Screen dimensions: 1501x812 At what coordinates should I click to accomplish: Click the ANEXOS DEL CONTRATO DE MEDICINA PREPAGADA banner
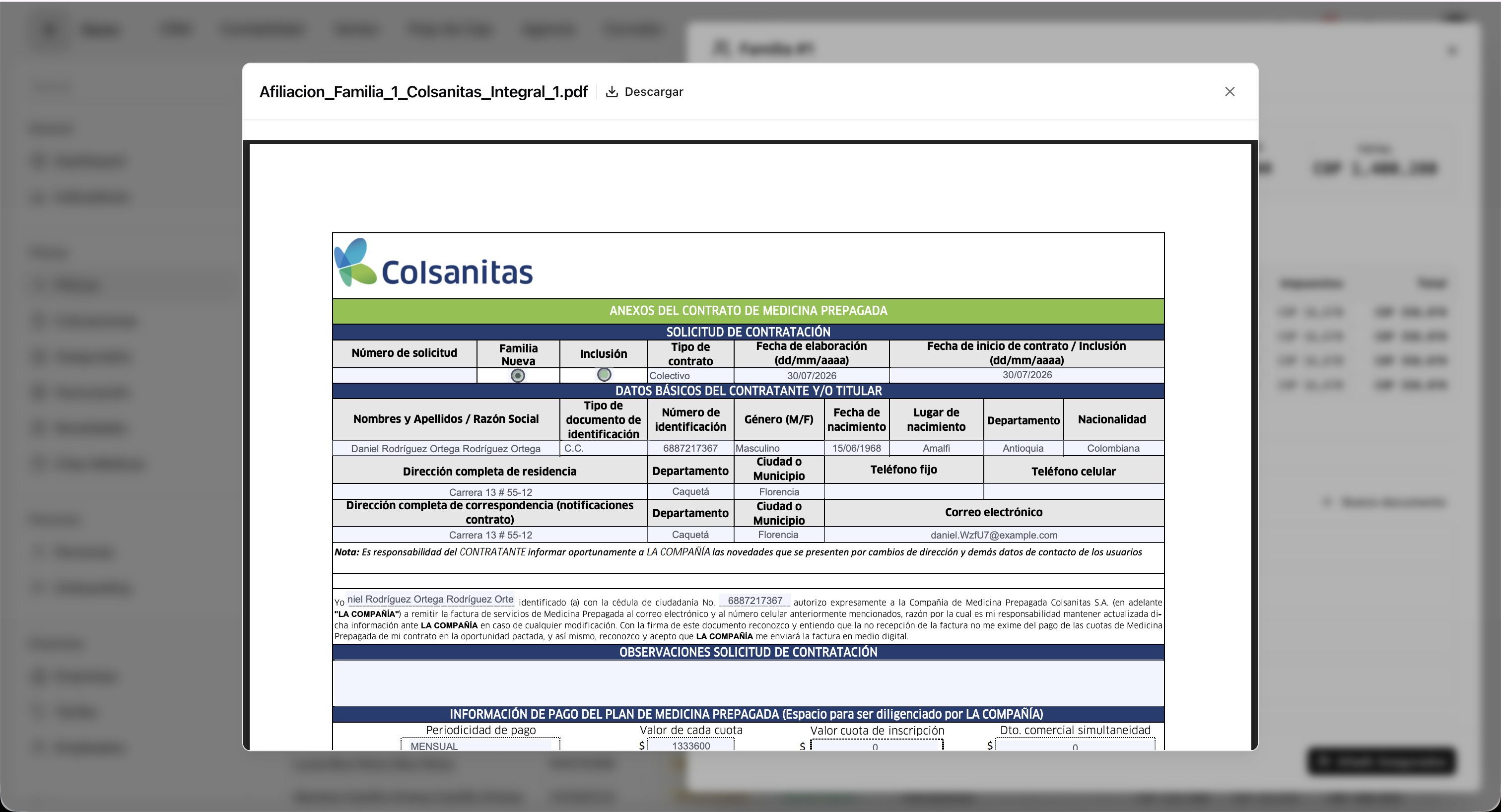pyautogui.click(x=748, y=311)
